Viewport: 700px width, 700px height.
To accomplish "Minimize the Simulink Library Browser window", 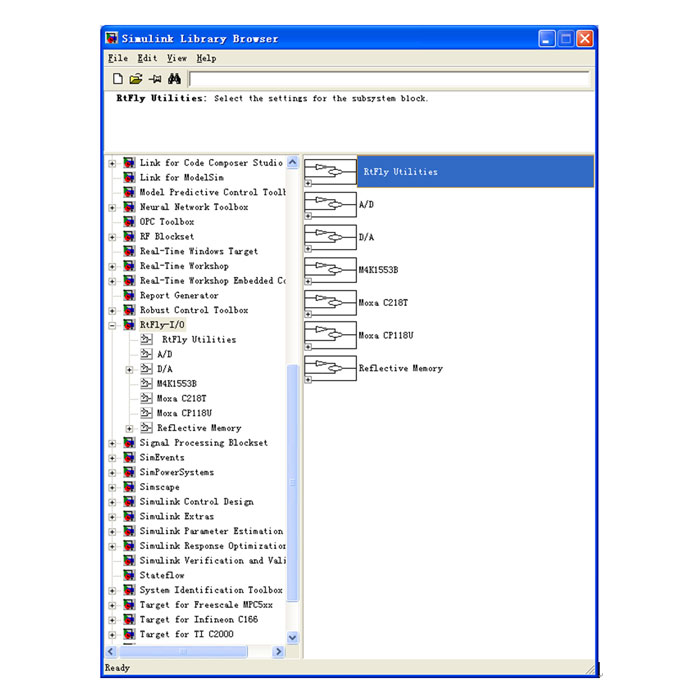I will 546,39.
